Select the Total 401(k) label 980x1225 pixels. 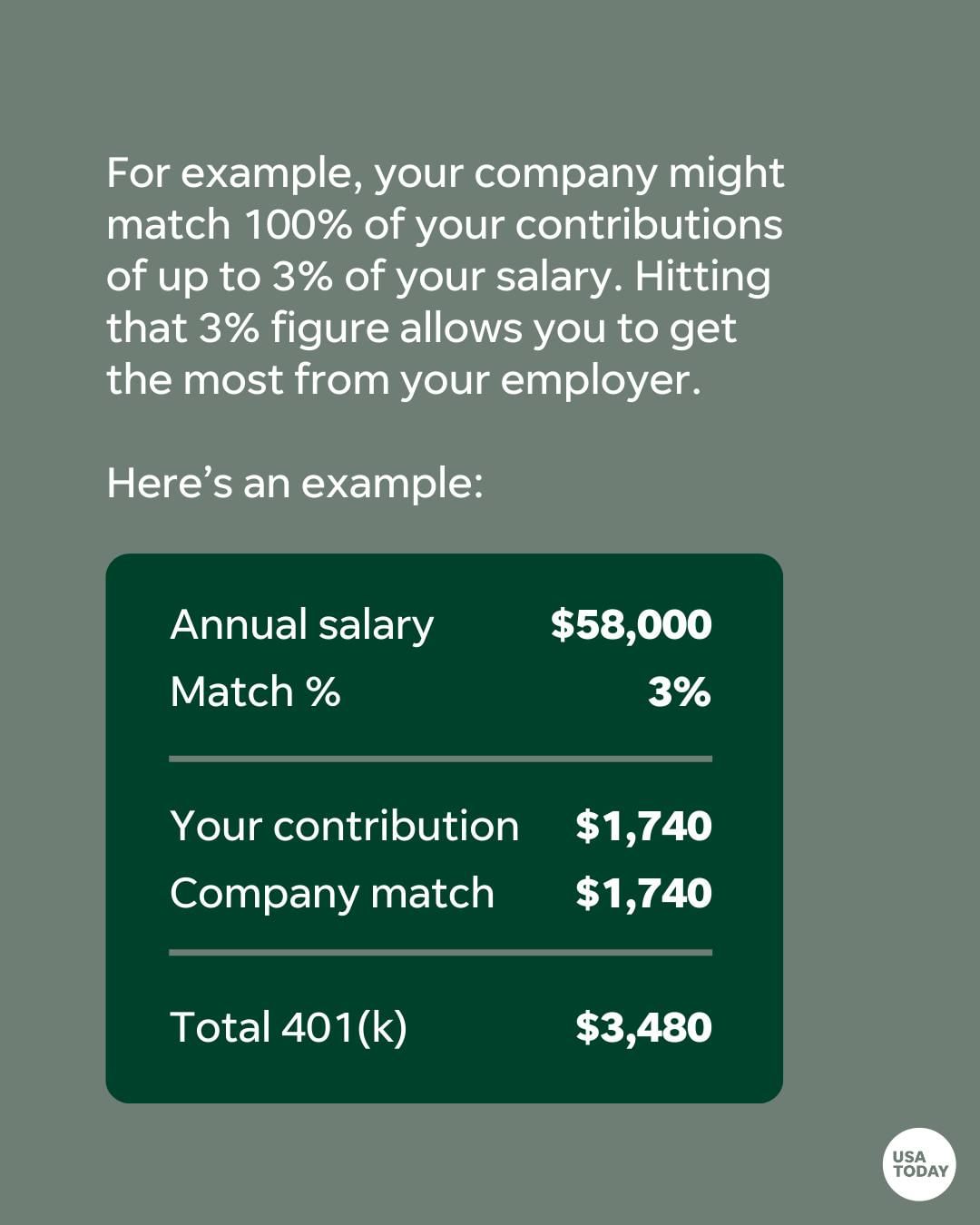289,1028
